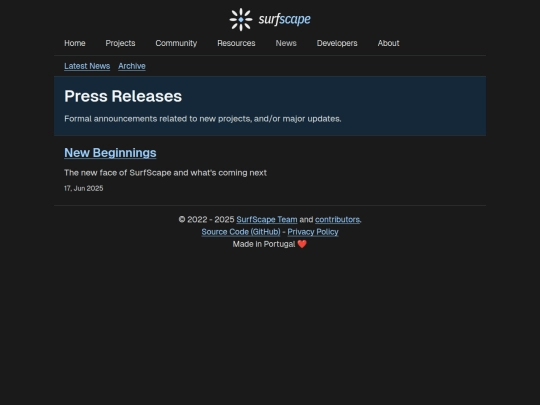Click the New Beginnings article summary text

tap(165, 173)
